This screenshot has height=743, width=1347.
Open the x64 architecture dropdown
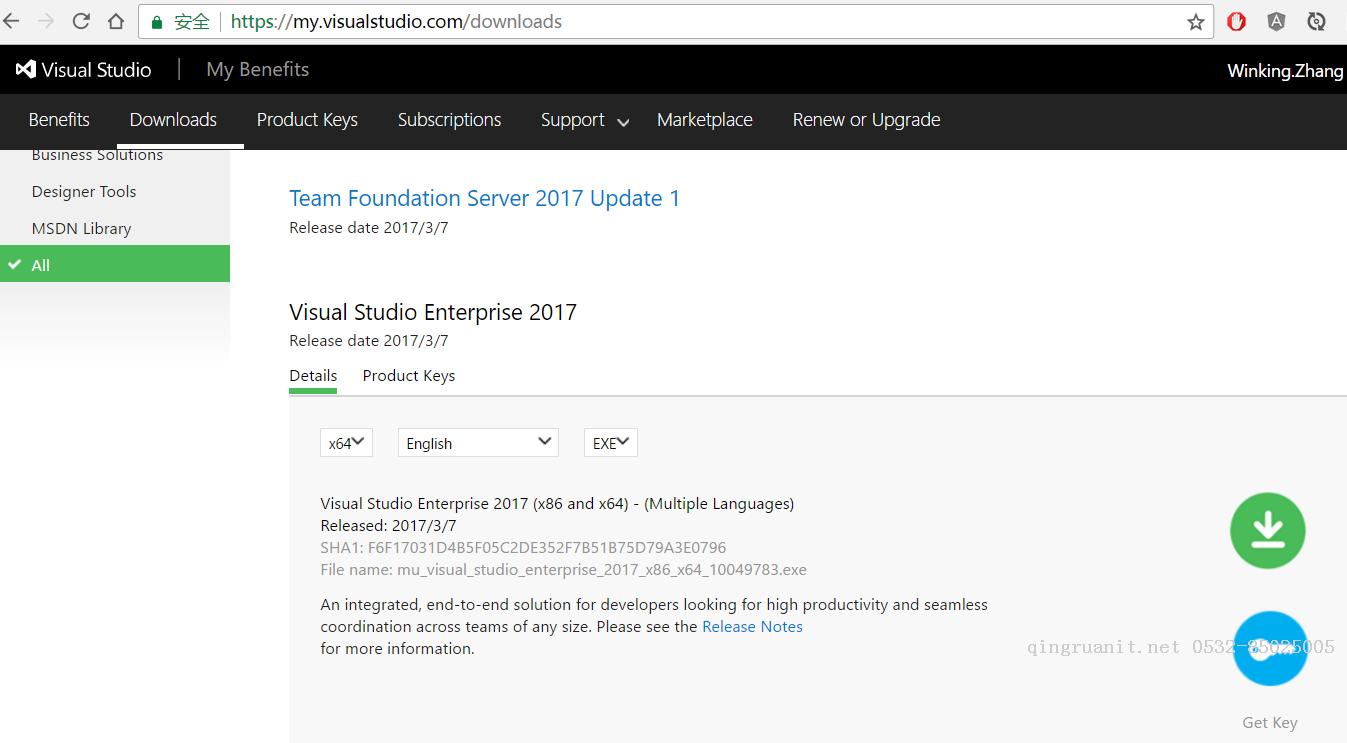(346, 443)
